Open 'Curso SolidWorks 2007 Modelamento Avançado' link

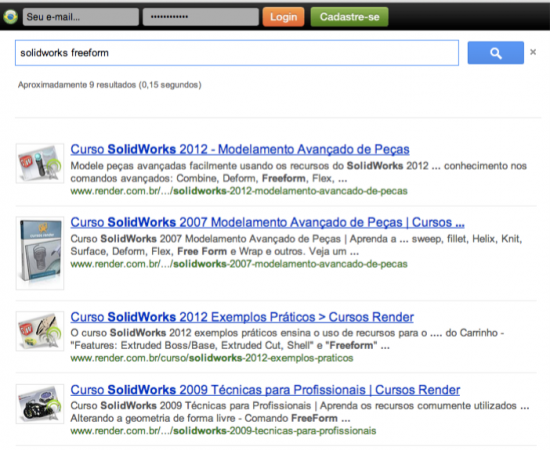pyautogui.click(x=267, y=222)
